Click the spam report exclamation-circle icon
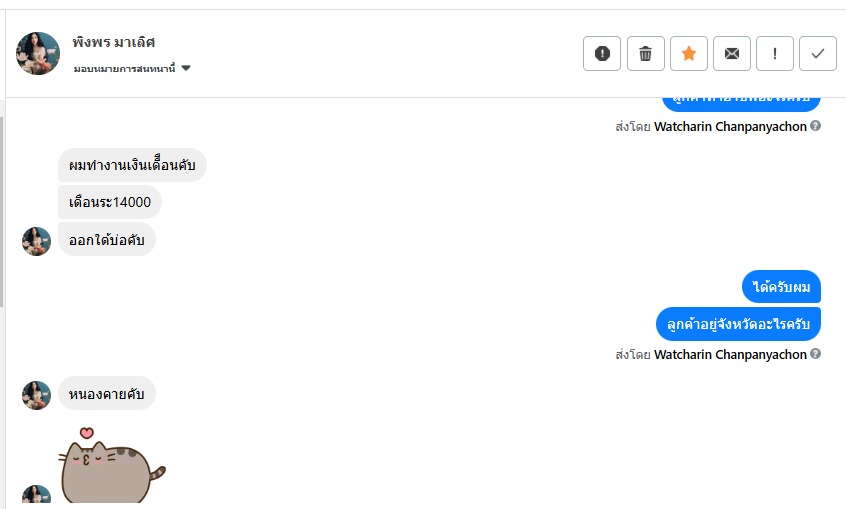This screenshot has height=509, width=846. point(602,54)
